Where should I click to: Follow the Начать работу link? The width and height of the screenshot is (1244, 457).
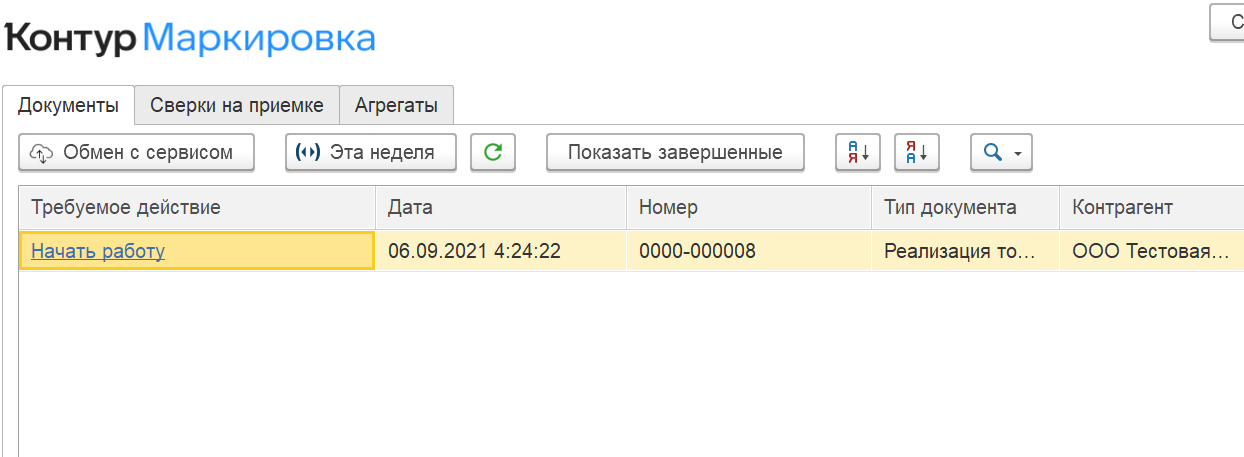click(x=98, y=251)
